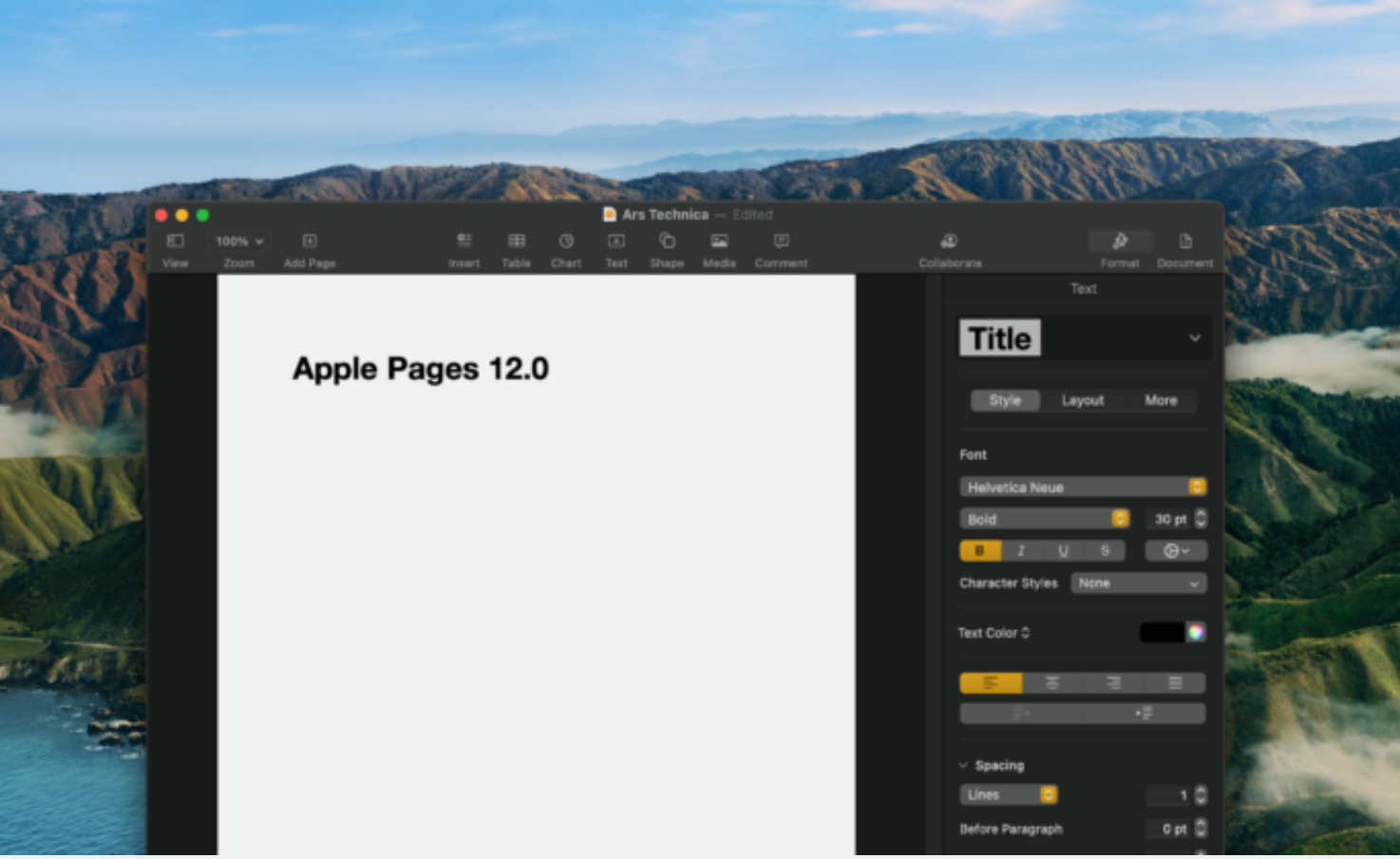Align text left
Image resolution: width=1400 pixels, height=859 pixels.
[991, 683]
